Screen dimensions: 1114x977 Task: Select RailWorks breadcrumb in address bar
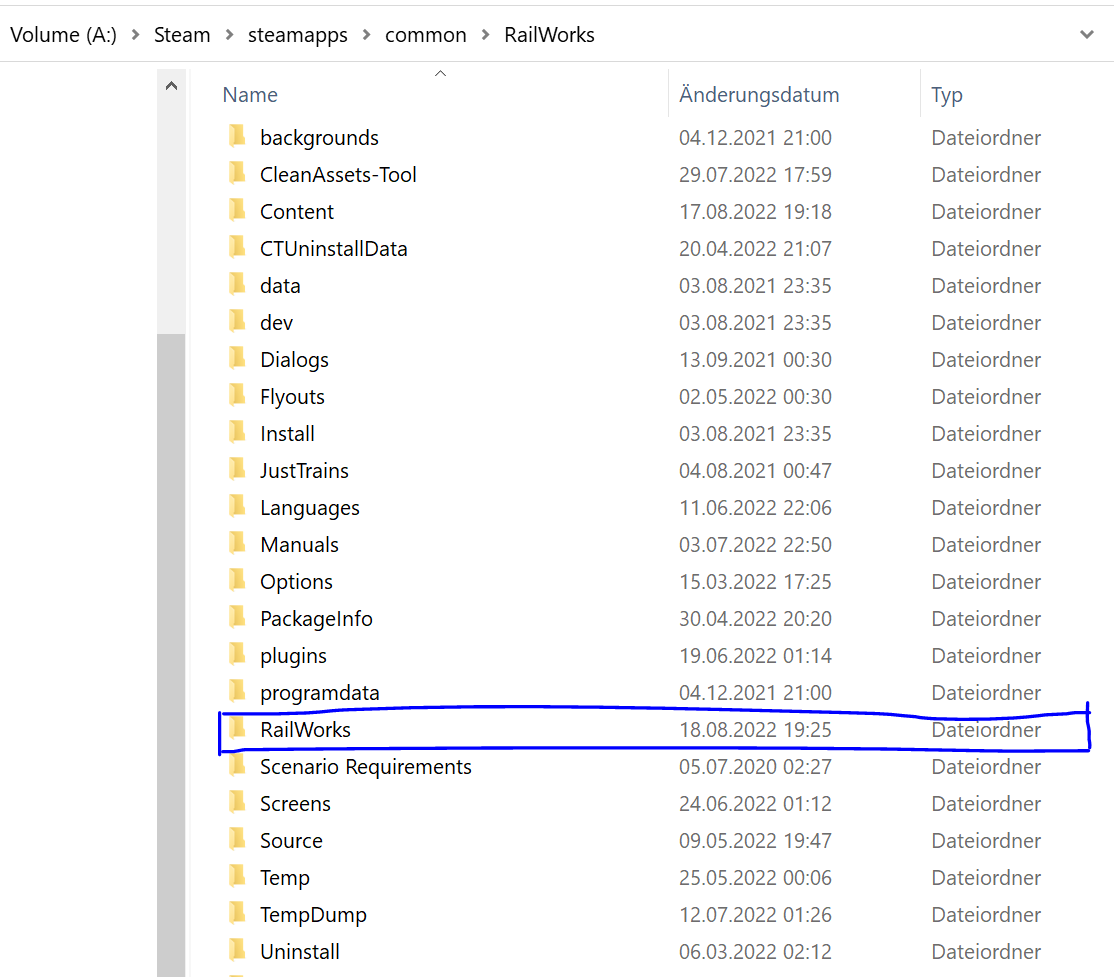pos(549,34)
